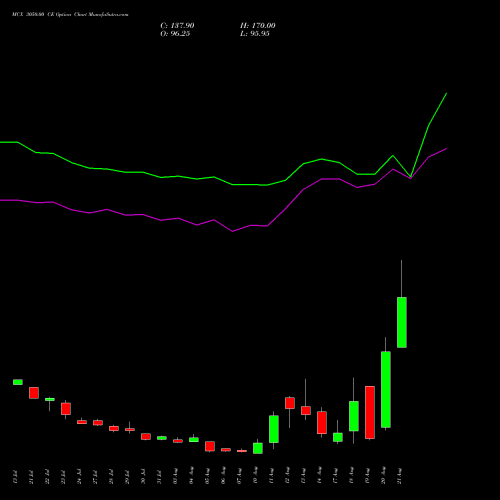The width and height of the screenshot is (500, 500).
Task: Click the red candle above 23 Jul
Action: tap(66, 409)
